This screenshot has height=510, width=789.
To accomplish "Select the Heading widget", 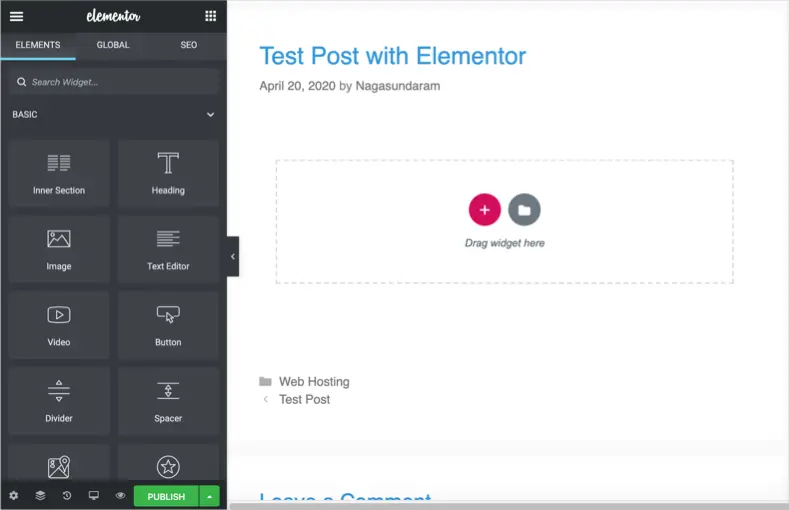I will click(168, 173).
